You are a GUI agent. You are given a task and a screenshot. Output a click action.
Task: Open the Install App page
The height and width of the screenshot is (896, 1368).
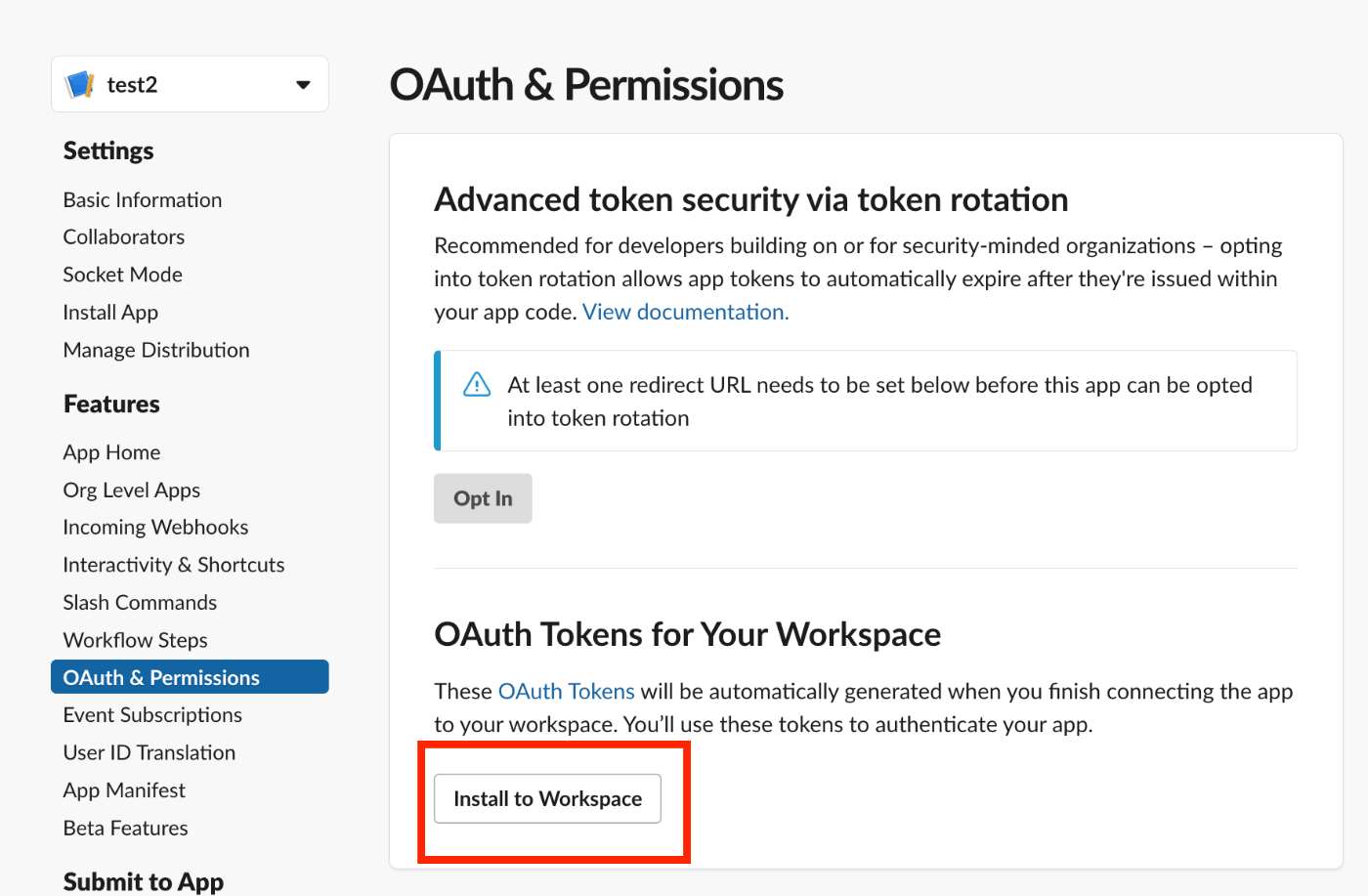110,313
